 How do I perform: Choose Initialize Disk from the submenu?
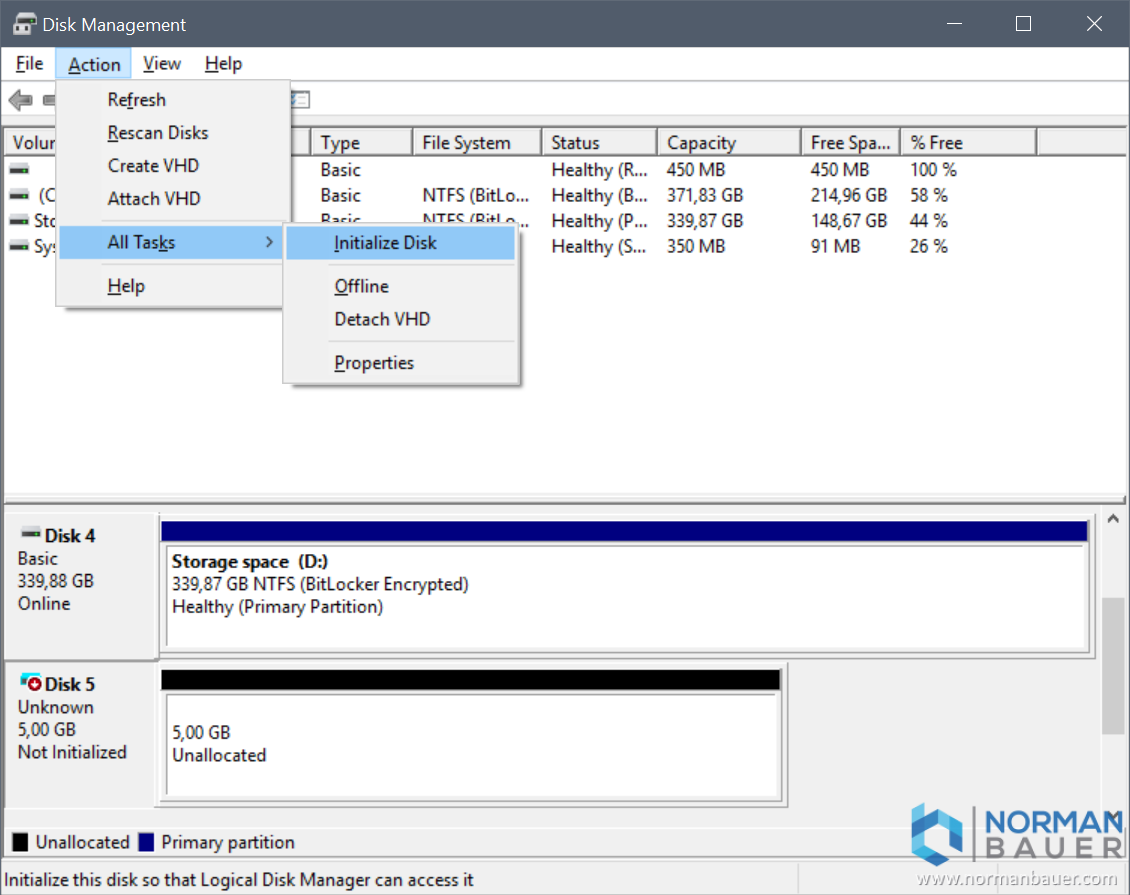coord(385,243)
